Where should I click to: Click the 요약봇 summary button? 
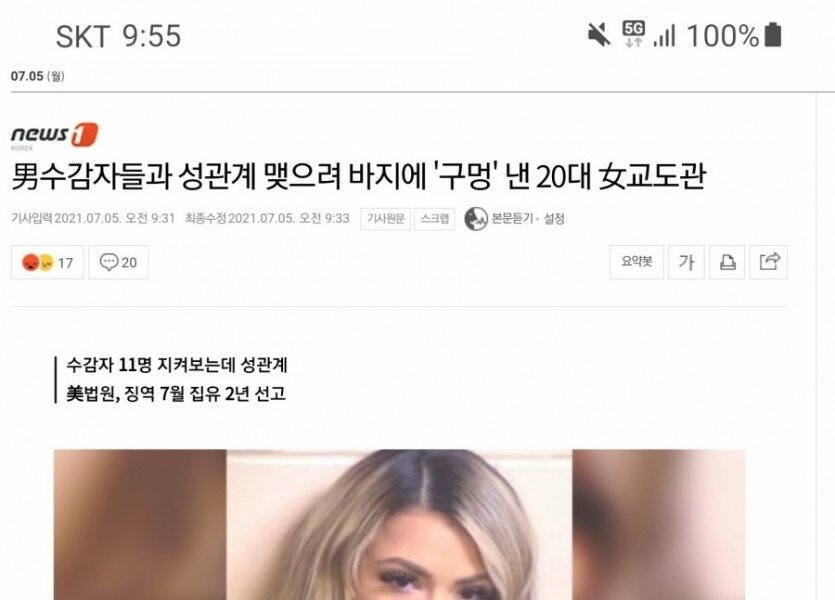point(636,262)
